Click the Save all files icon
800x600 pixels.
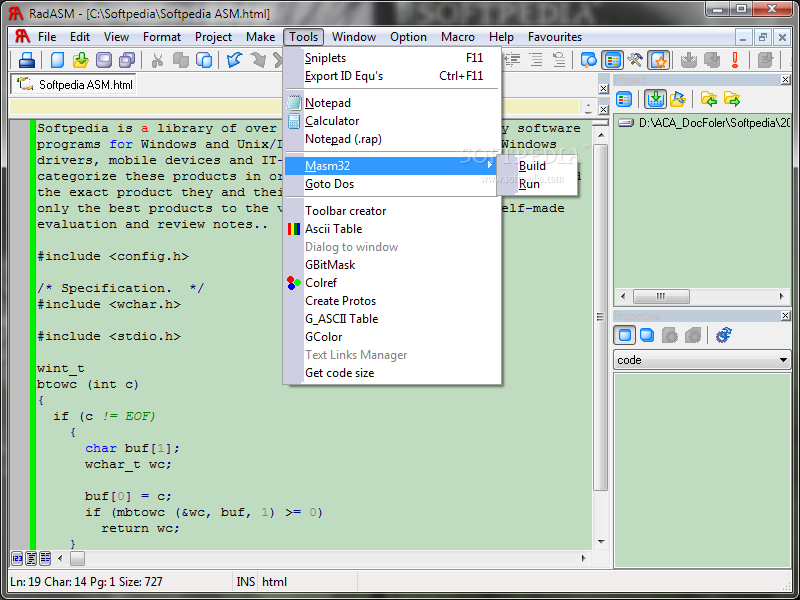pos(127,60)
